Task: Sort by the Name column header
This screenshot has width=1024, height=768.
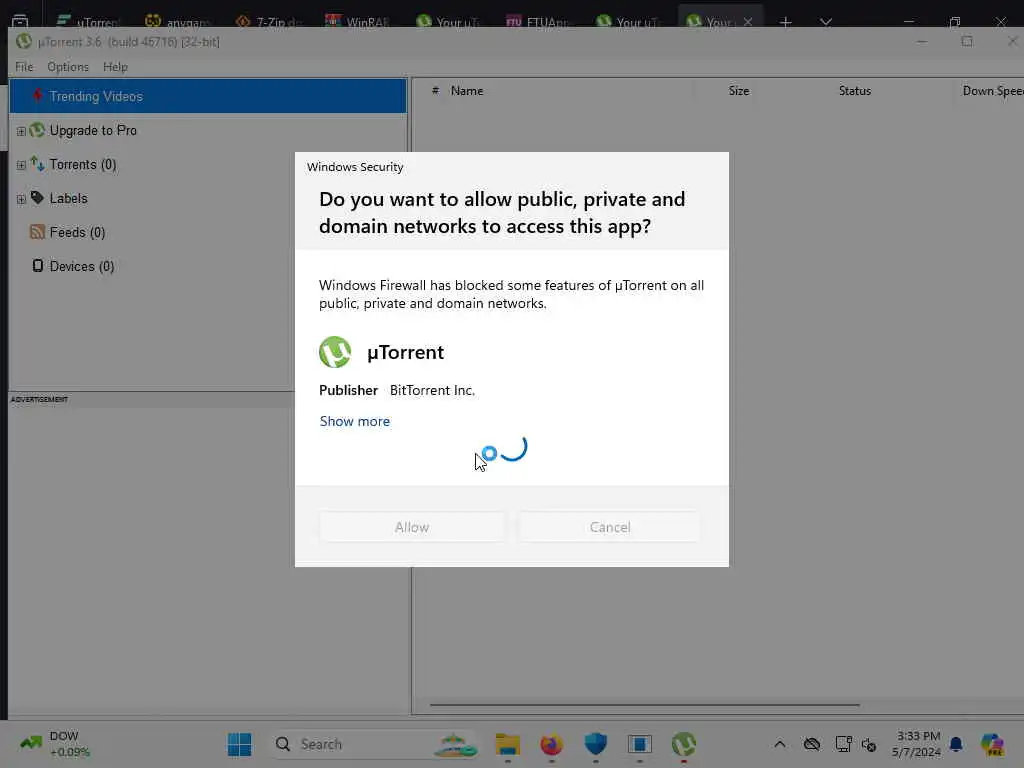Action: click(x=467, y=91)
